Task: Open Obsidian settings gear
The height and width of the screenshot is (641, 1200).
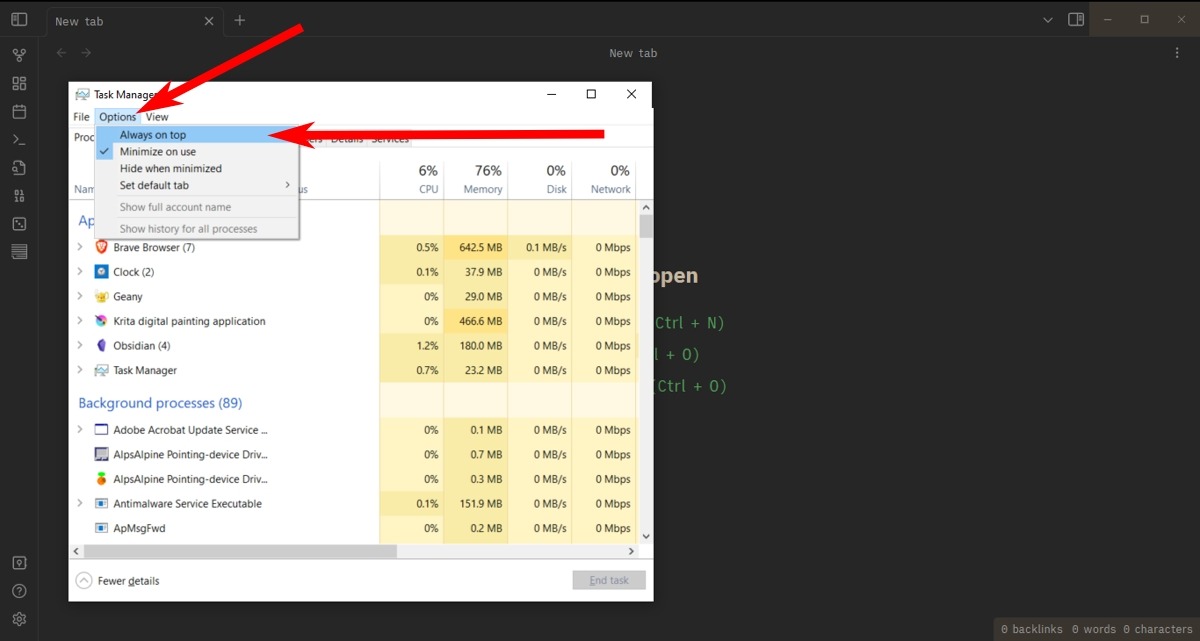Action: click(19, 619)
